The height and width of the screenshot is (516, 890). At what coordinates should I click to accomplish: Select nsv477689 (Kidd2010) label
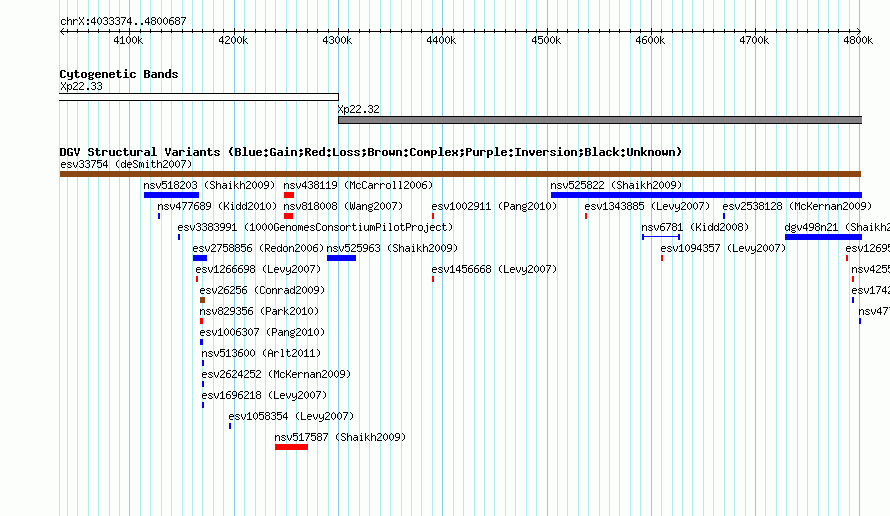[217, 207]
